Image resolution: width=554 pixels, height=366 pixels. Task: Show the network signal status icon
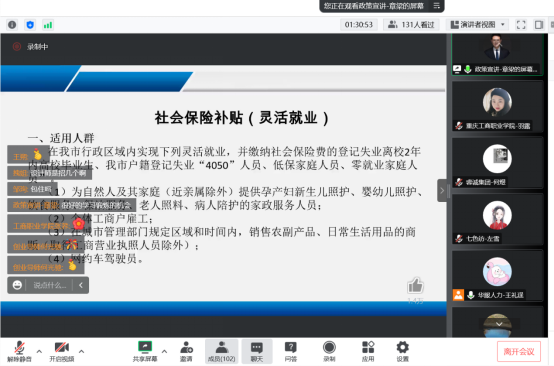pos(48,25)
